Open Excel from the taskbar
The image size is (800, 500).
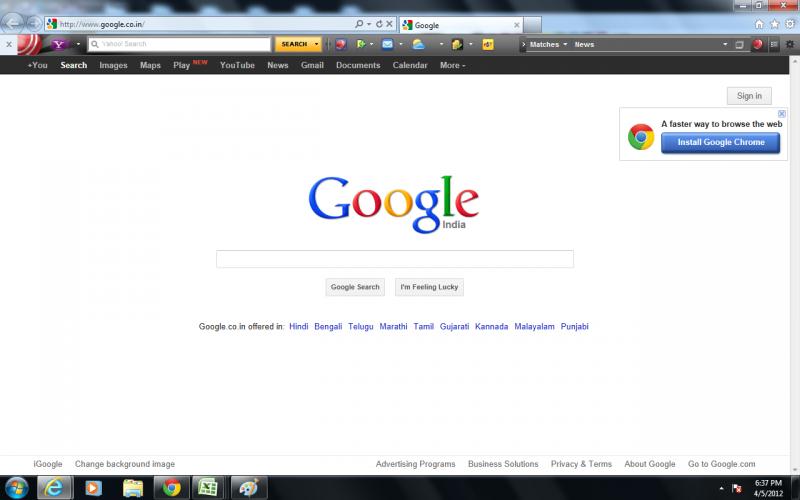tap(208, 488)
